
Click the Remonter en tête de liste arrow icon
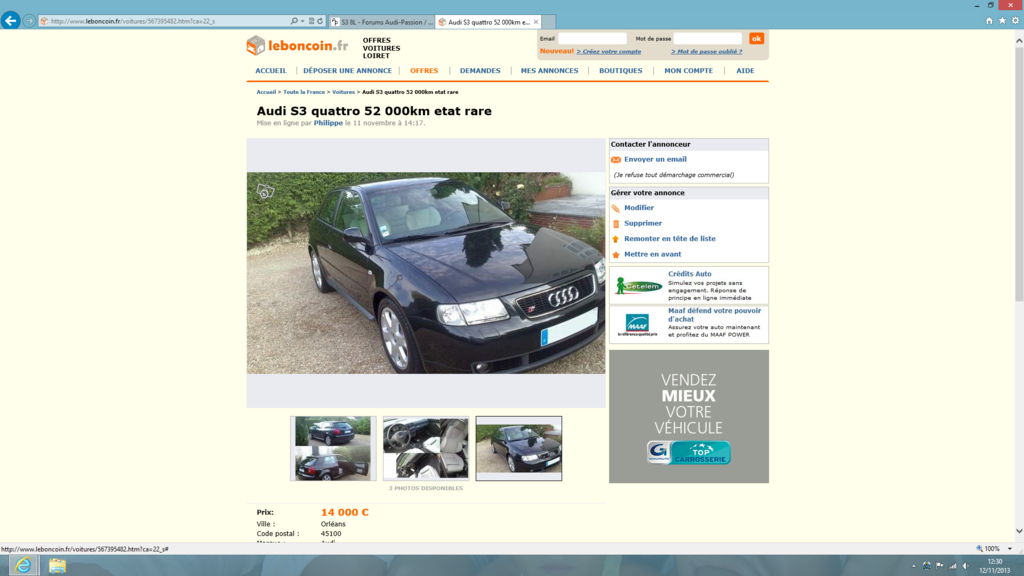pyautogui.click(x=615, y=239)
